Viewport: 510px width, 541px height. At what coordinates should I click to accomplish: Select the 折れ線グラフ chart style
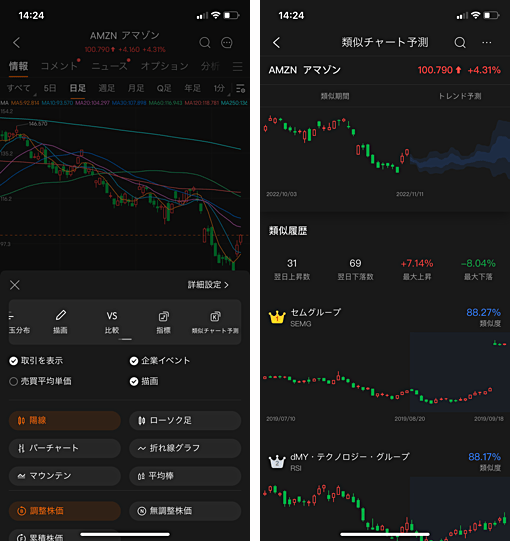(185, 448)
